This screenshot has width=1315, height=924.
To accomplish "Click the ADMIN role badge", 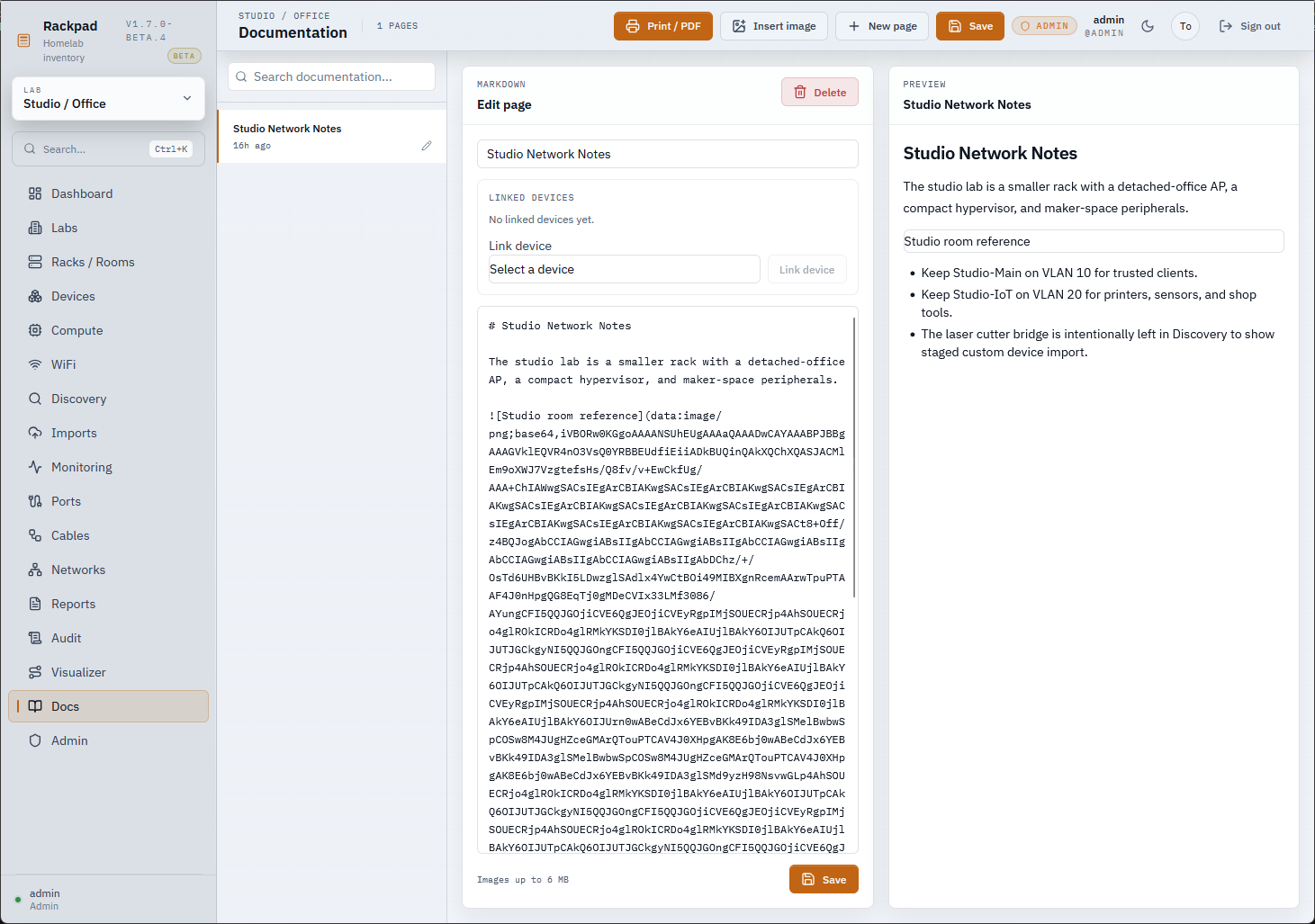I will point(1044,26).
